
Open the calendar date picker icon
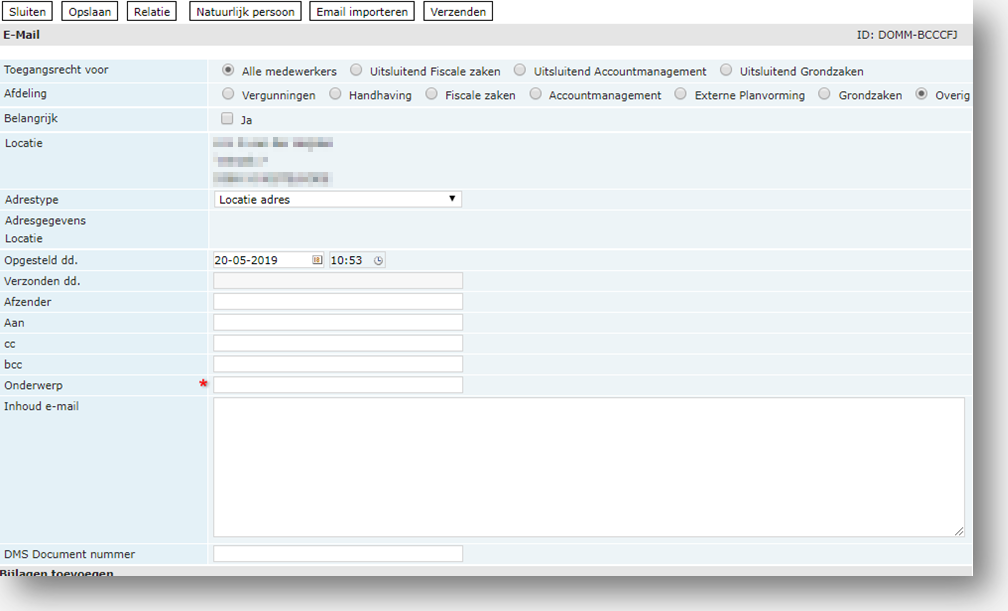pos(317,260)
